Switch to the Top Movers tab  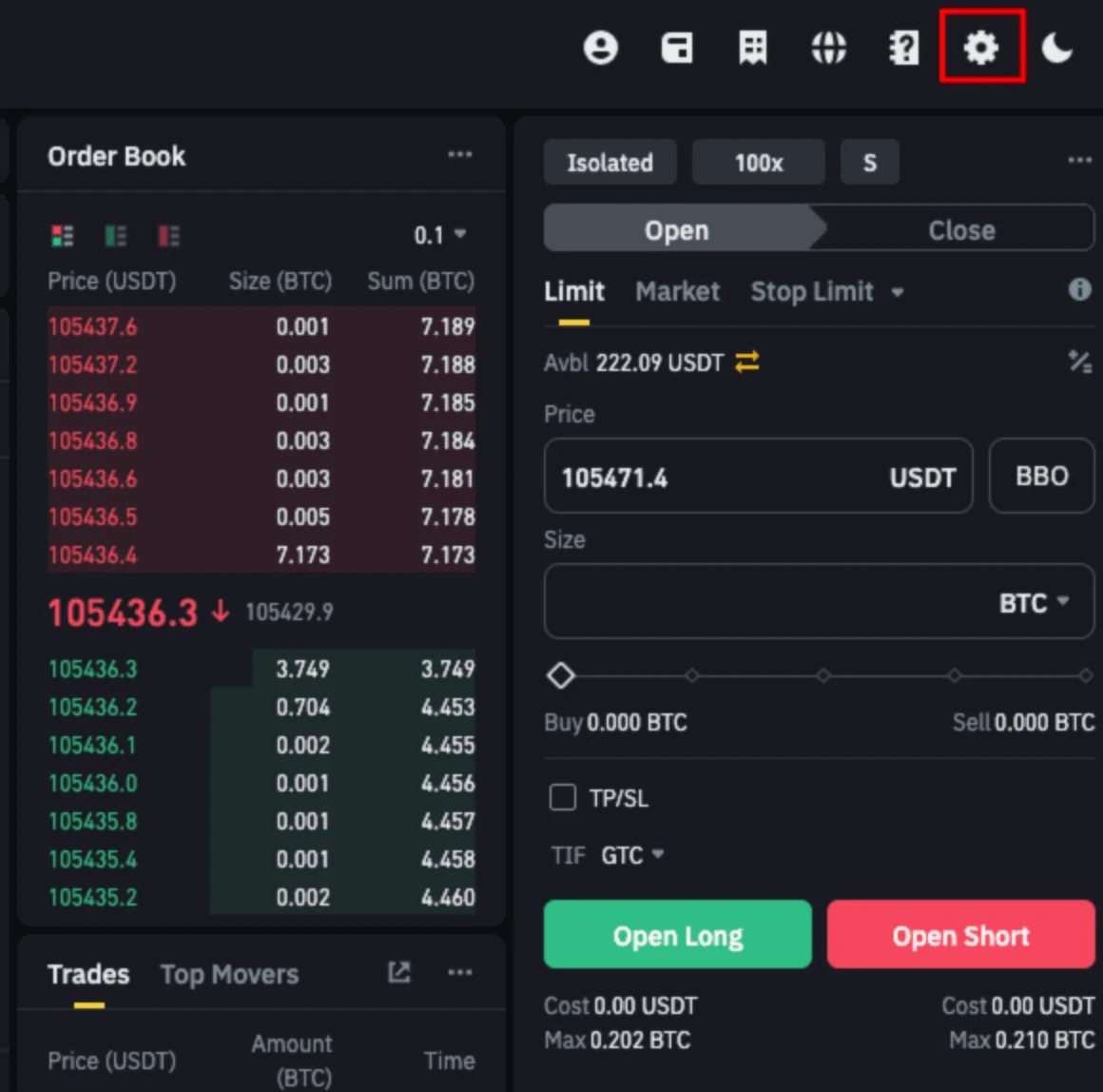229,974
